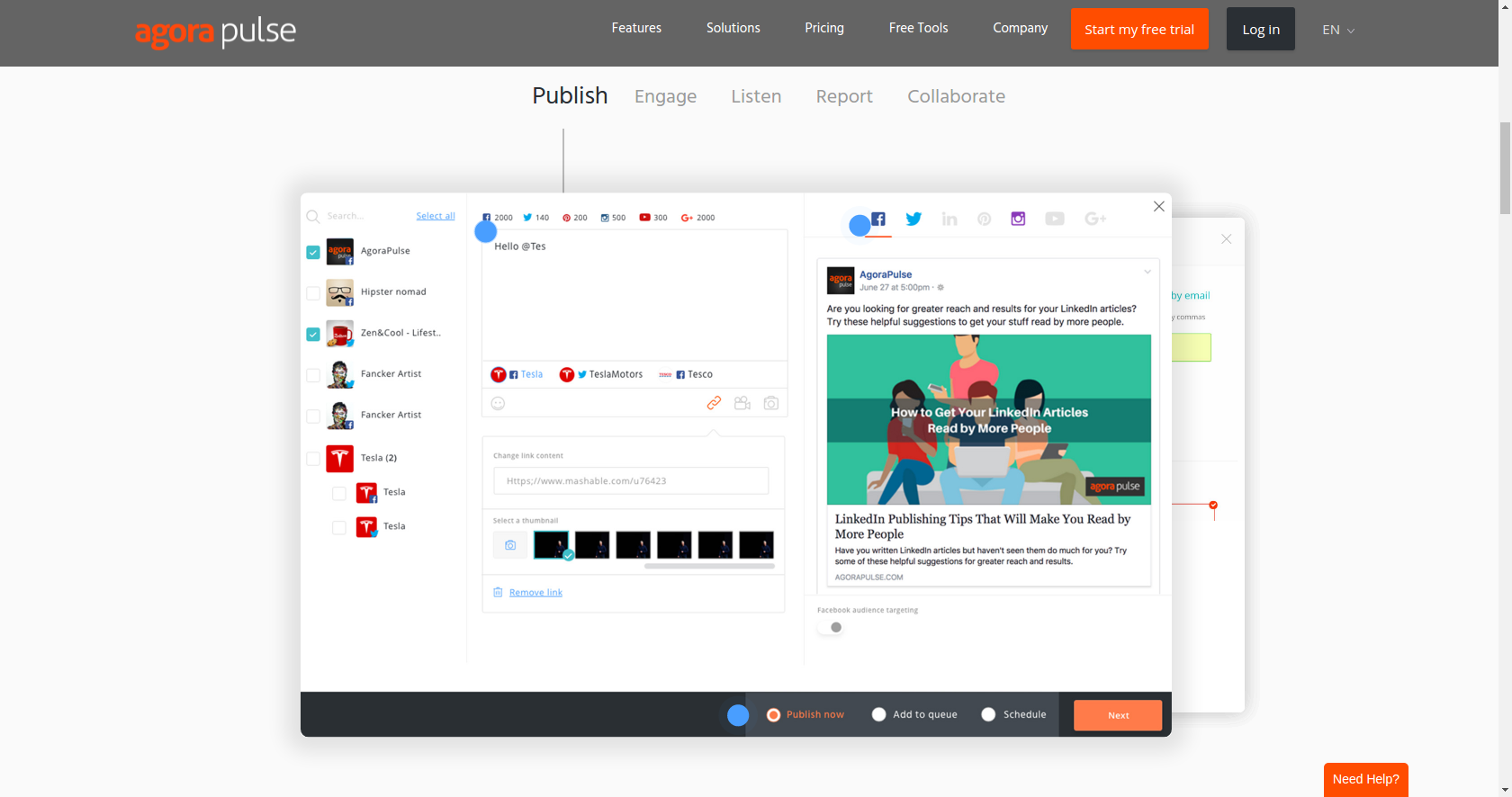Click the Agorapulse logo
Viewport: 1512px width, 797px height.
[215, 32]
